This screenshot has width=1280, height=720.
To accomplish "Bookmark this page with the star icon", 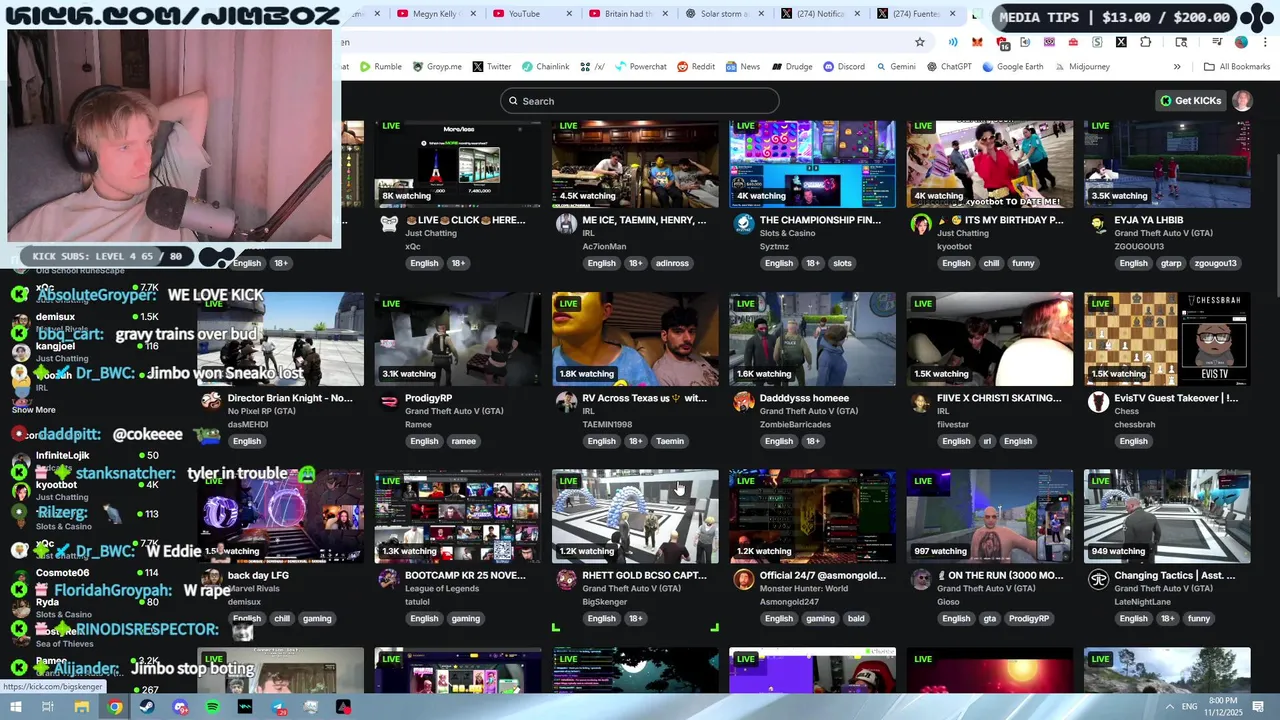I will (x=920, y=42).
